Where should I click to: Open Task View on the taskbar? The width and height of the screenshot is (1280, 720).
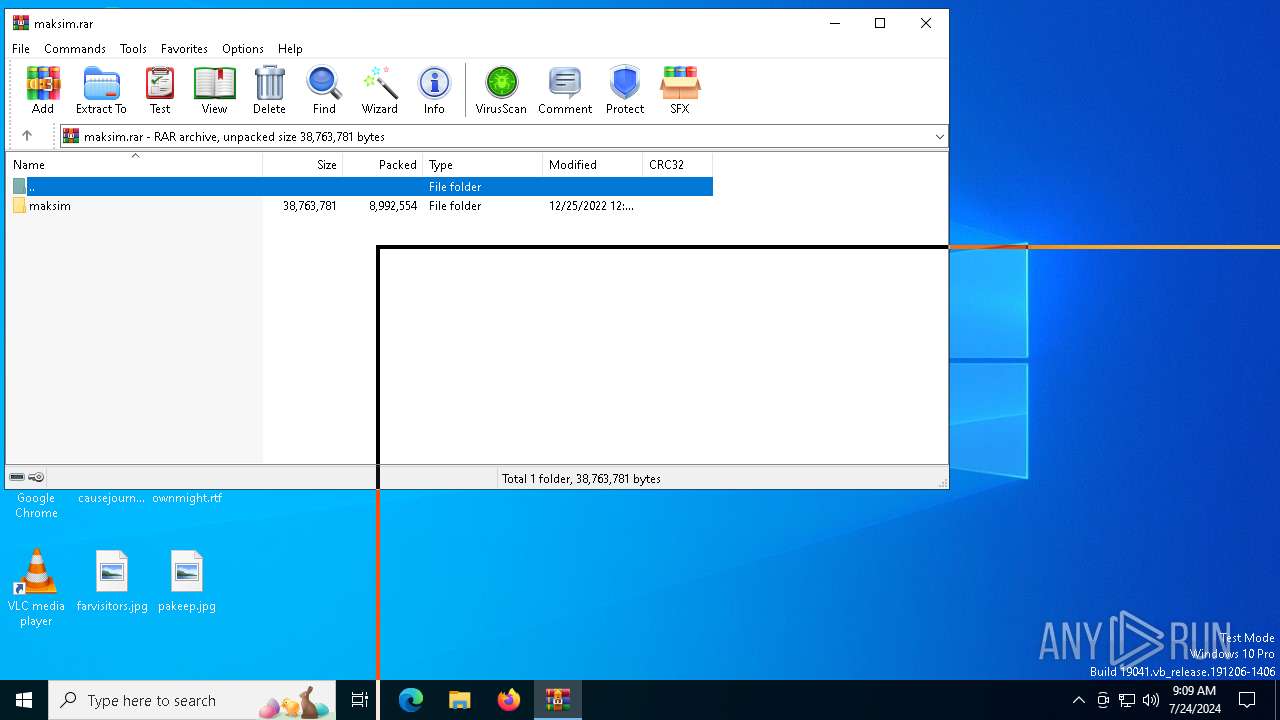pyautogui.click(x=360, y=700)
